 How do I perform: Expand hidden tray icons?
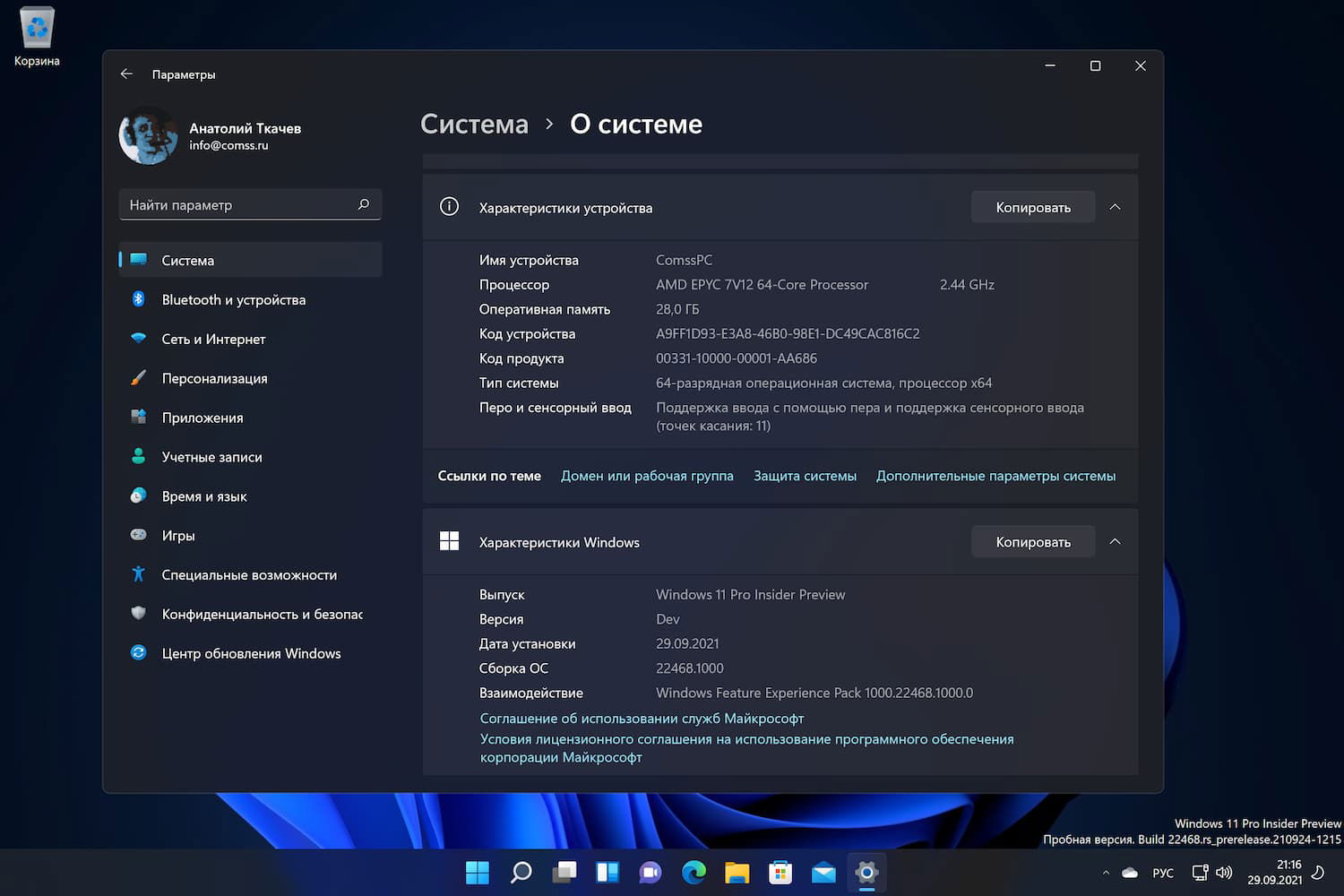coord(1105,872)
